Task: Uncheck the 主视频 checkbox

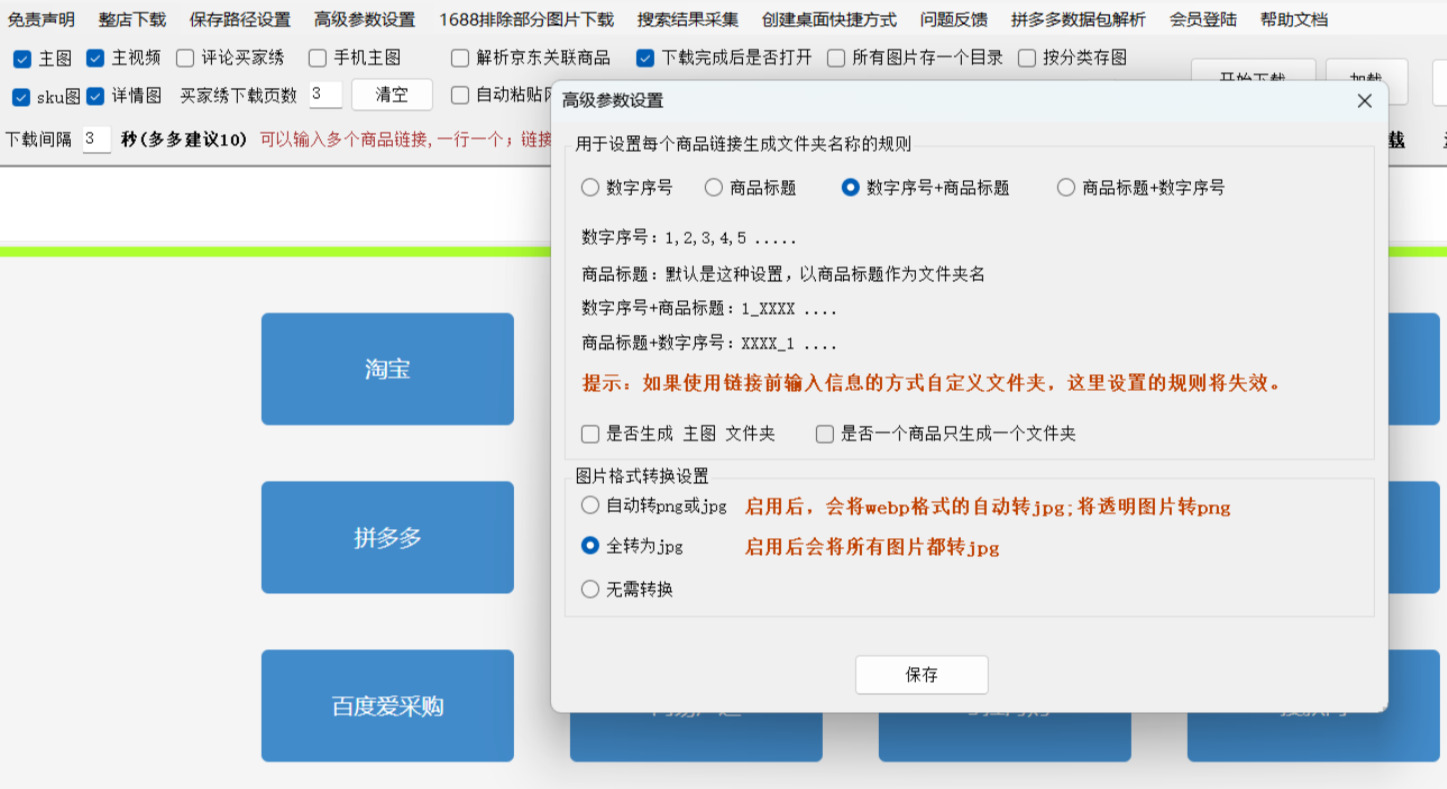Action: point(95,59)
